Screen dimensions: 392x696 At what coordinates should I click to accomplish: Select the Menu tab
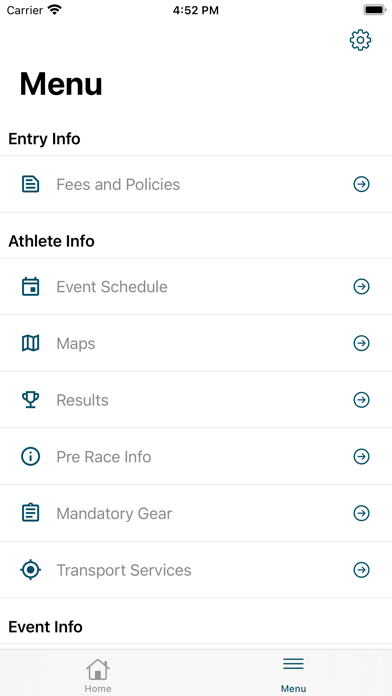[x=293, y=675]
